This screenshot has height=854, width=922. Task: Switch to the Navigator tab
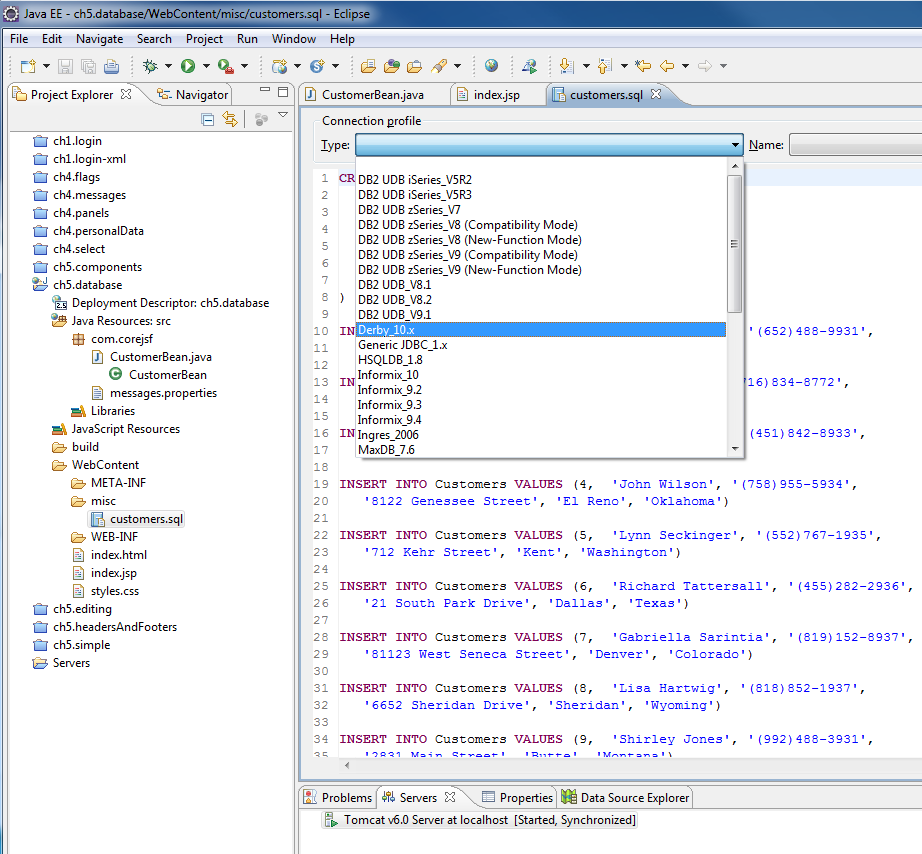pos(193,95)
